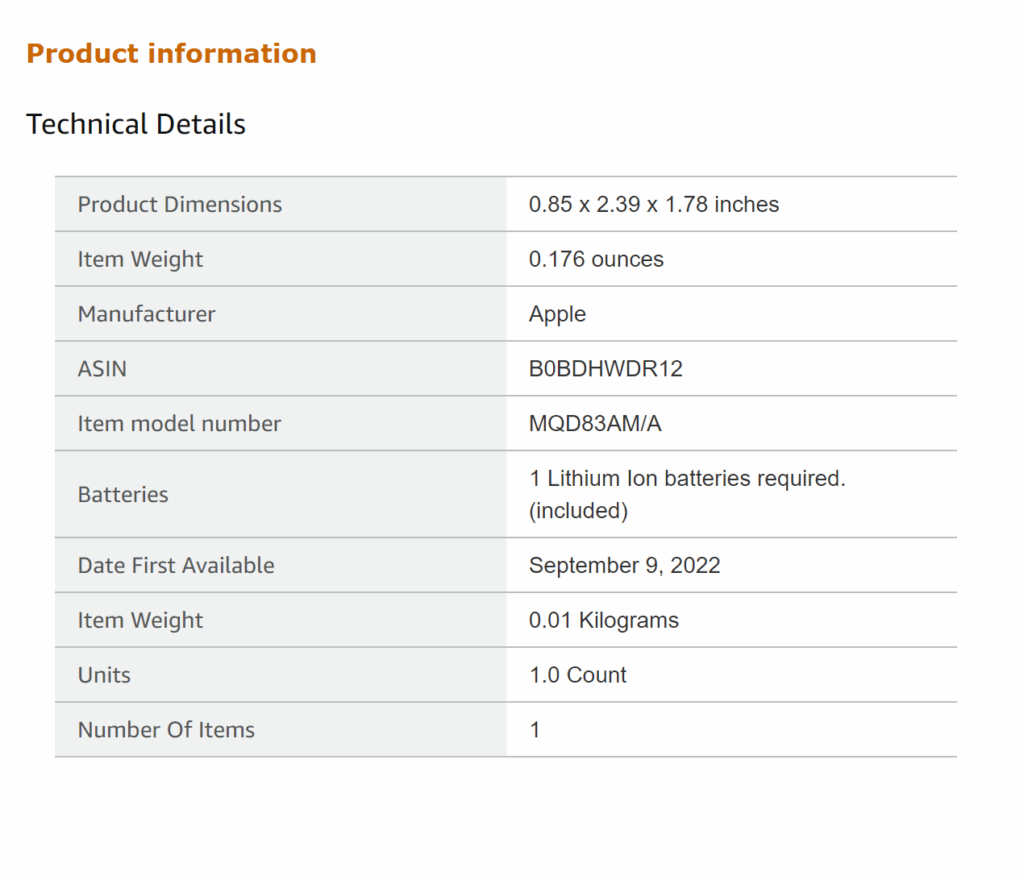Select the Number Of Items value 1
Viewport: 1024px width, 880px height.
(535, 731)
